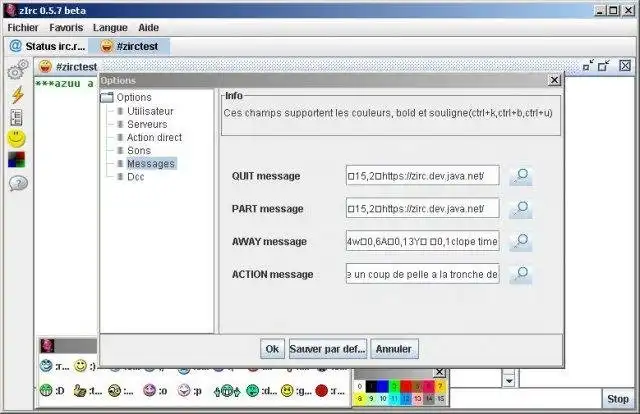Click the QUIT message input field
This screenshot has height=414, width=640.
[422, 176]
